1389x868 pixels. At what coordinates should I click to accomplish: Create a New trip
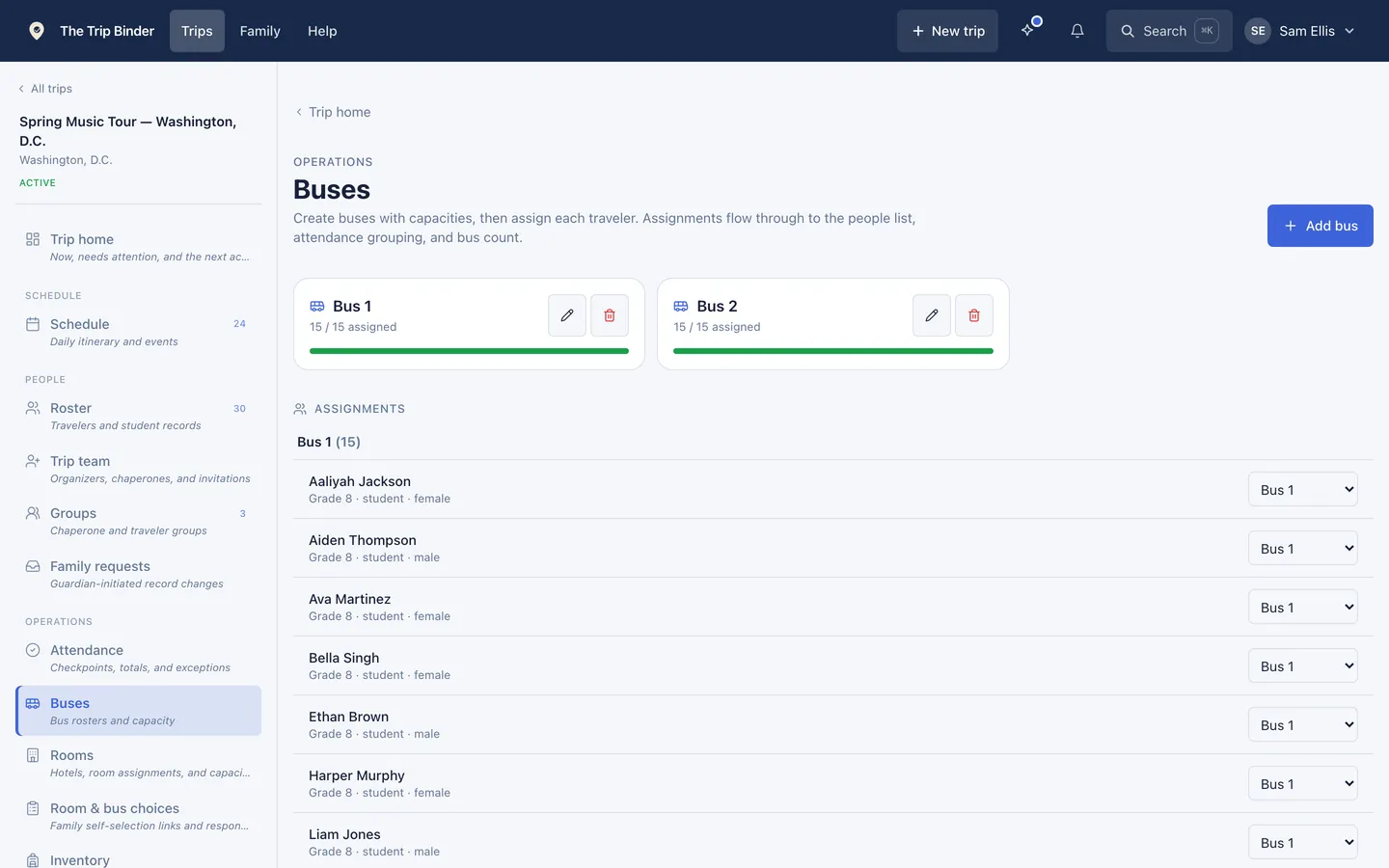point(947,31)
